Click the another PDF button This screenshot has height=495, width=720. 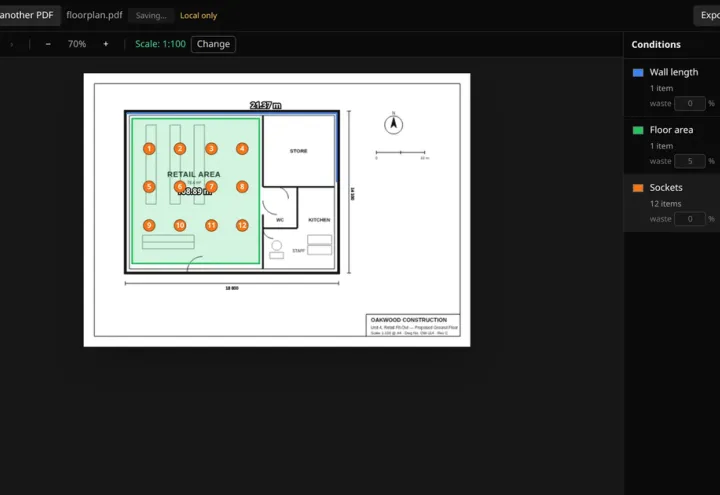point(28,15)
